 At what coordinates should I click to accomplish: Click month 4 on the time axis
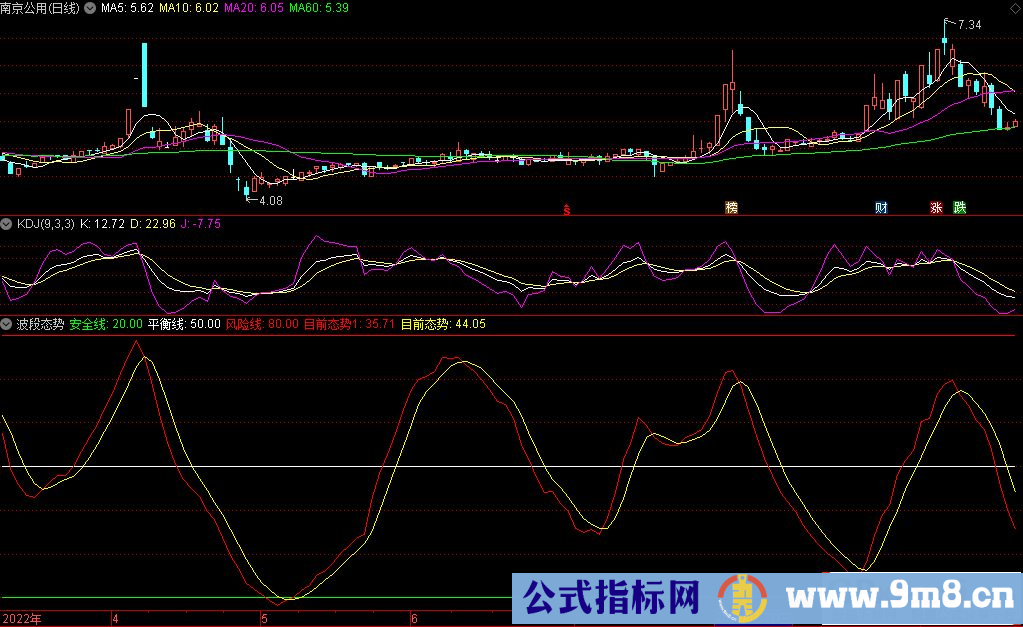pos(115,619)
